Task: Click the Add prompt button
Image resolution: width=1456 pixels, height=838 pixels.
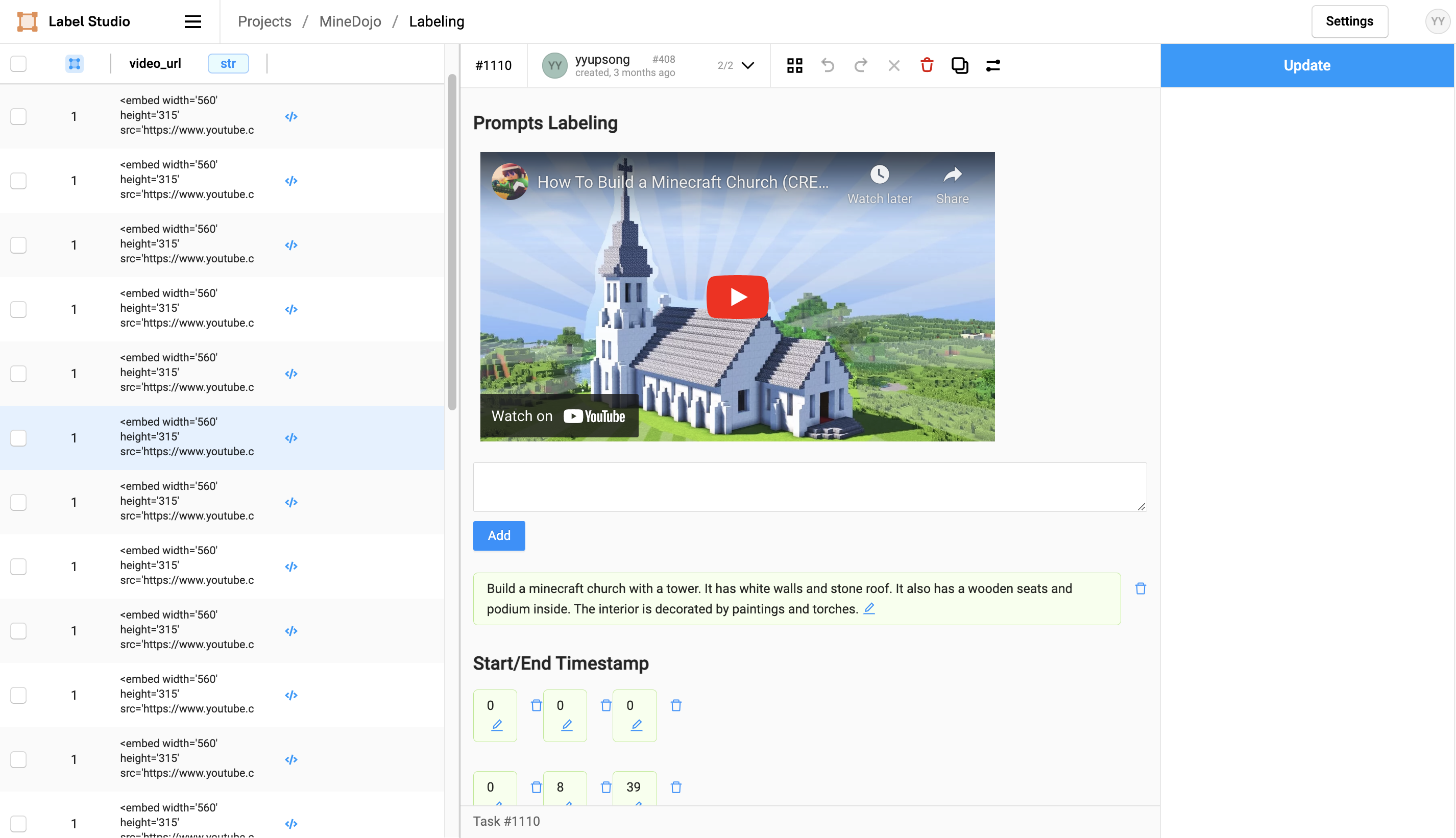Action: tap(499, 535)
